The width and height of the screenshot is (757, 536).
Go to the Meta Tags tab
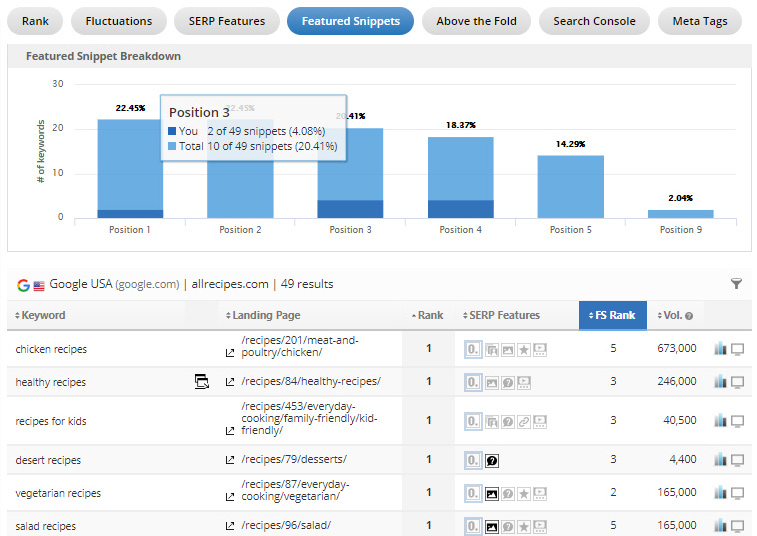[699, 21]
